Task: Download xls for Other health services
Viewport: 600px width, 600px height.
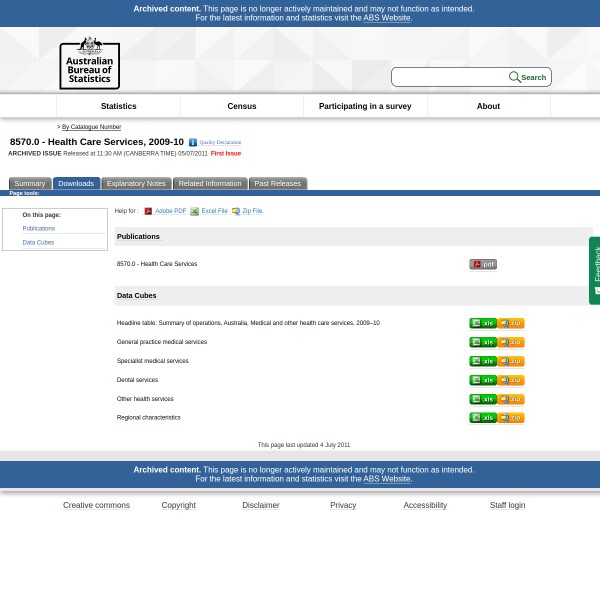Action: click(483, 399)
